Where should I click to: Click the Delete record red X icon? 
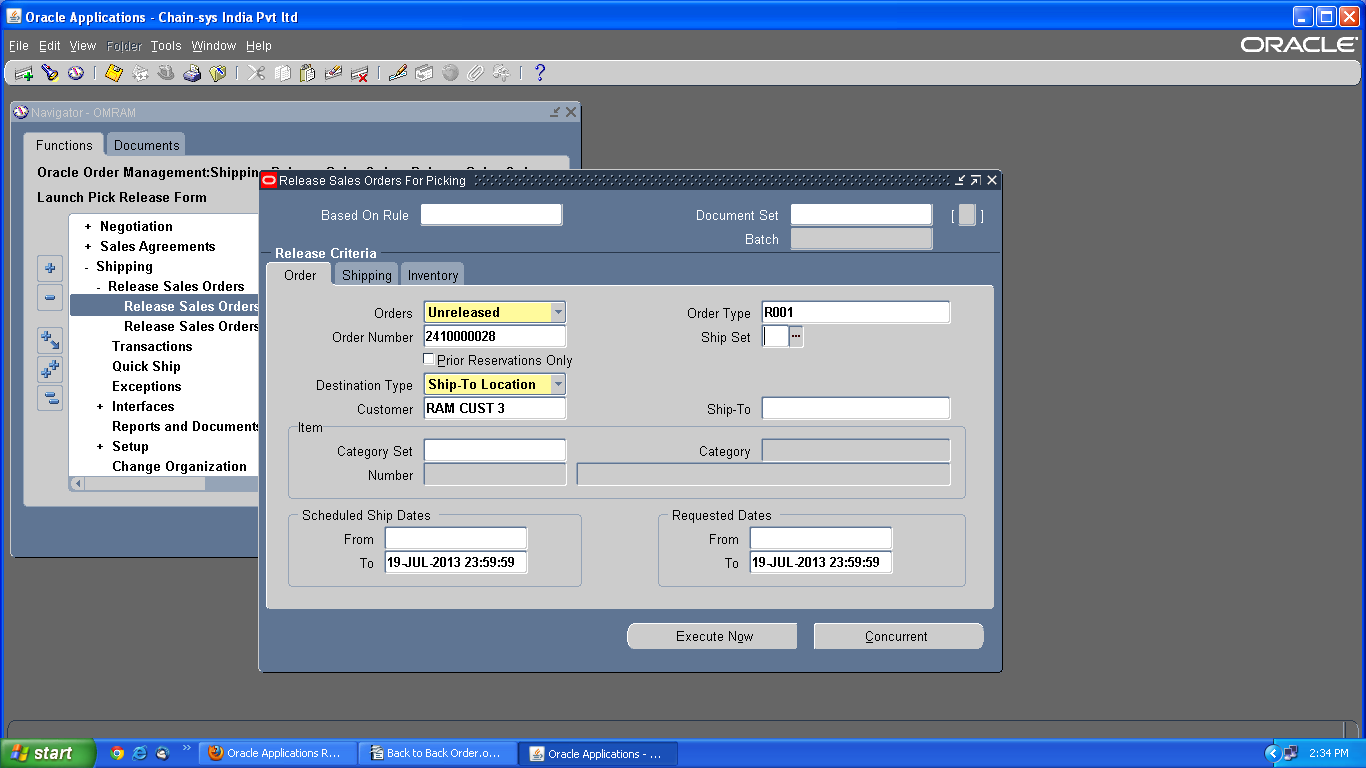click(360, 73)
